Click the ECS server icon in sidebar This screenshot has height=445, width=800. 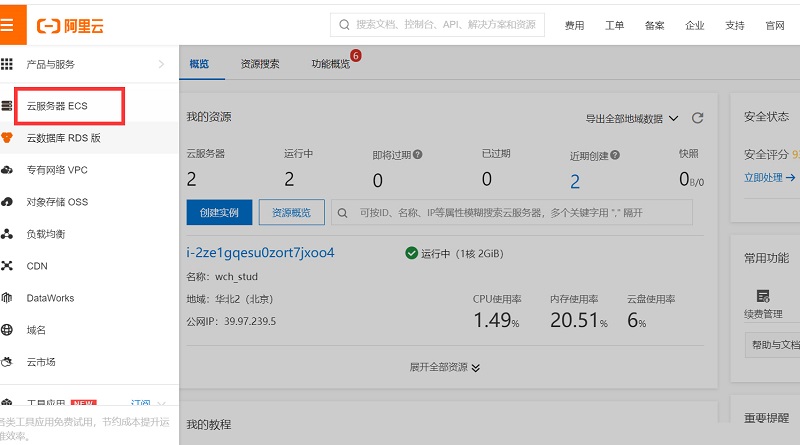[x=7, y=106]
